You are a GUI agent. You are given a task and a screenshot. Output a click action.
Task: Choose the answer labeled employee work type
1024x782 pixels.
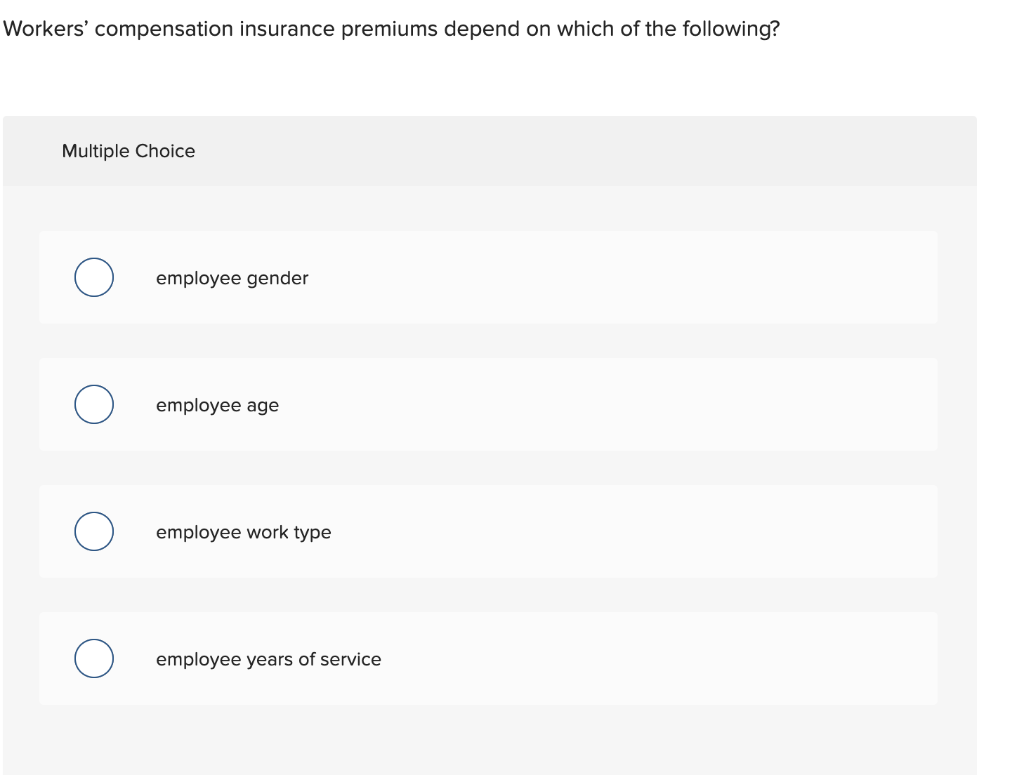click(x=244, y=532)
